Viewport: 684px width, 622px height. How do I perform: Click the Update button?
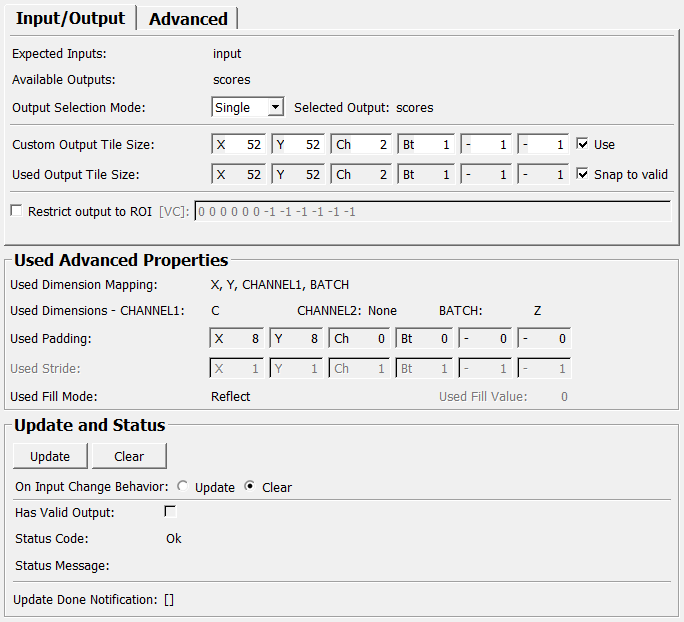pyautogui.click(x=50, y=456)
